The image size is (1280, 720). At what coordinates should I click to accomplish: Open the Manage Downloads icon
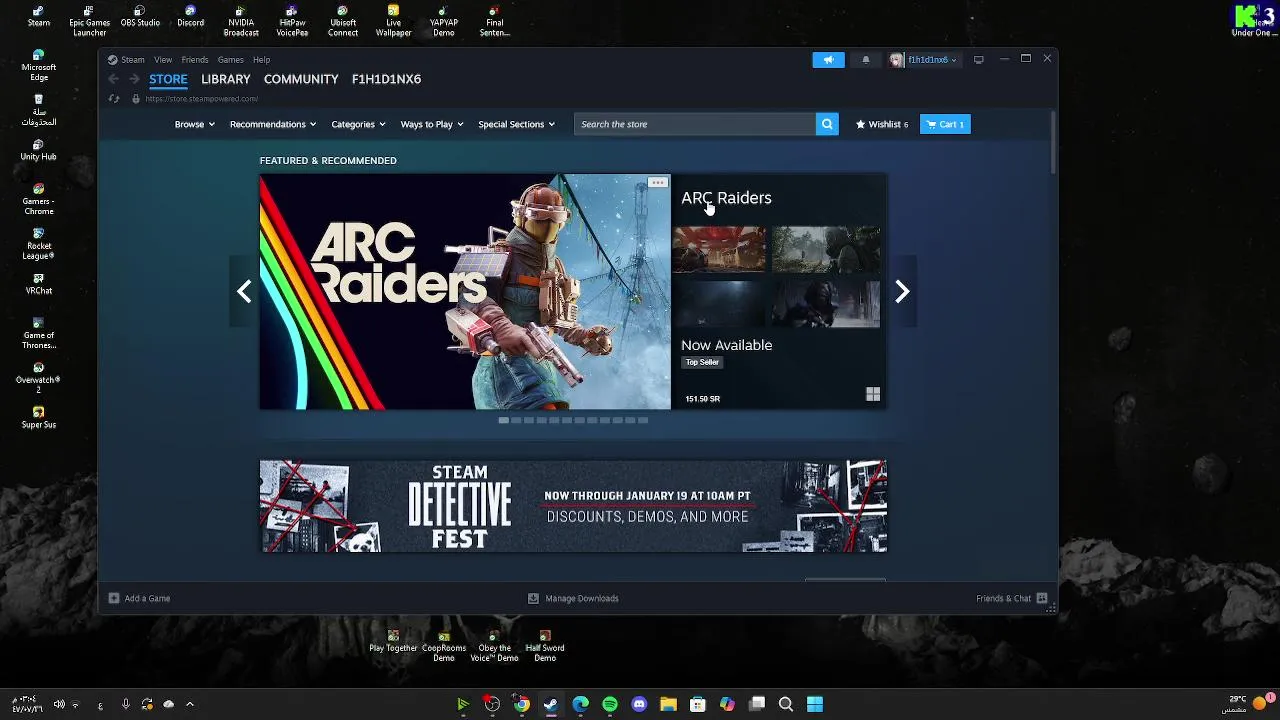point(533,598)
